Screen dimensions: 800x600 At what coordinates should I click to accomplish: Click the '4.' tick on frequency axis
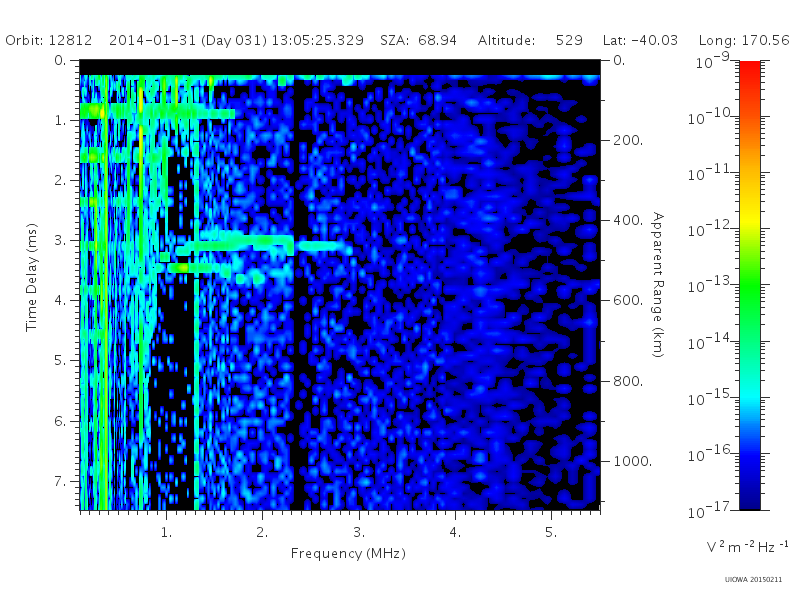point(455,533)
